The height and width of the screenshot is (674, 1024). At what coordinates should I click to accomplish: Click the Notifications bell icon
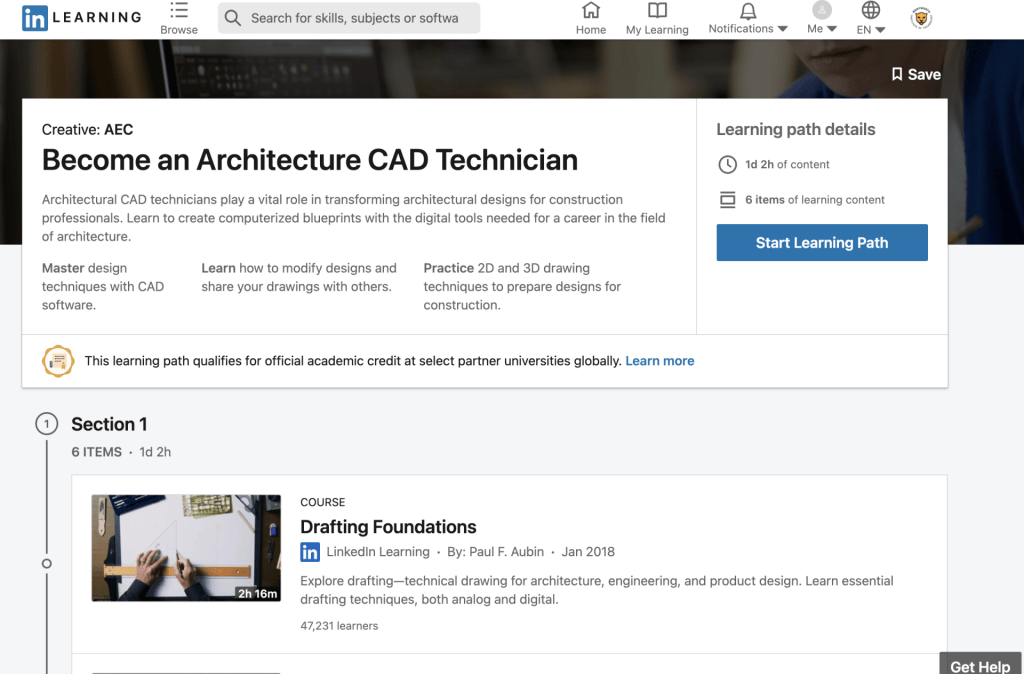point(748,10)
